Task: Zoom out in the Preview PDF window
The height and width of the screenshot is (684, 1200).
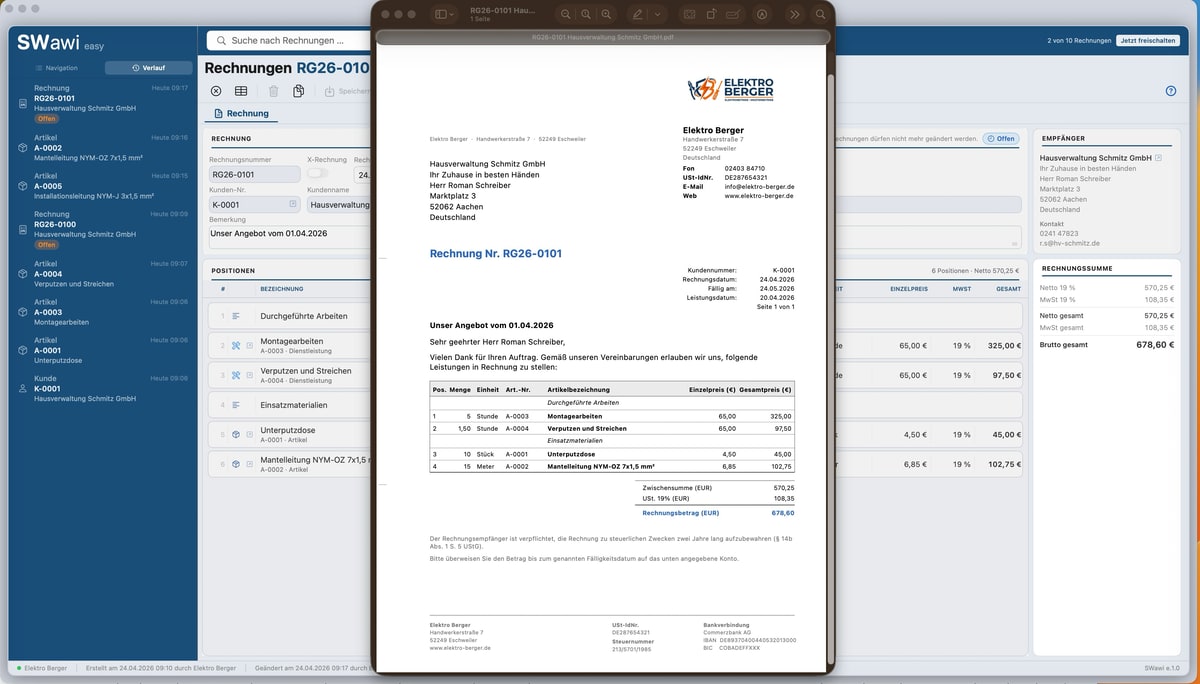Action: (567, 15)
